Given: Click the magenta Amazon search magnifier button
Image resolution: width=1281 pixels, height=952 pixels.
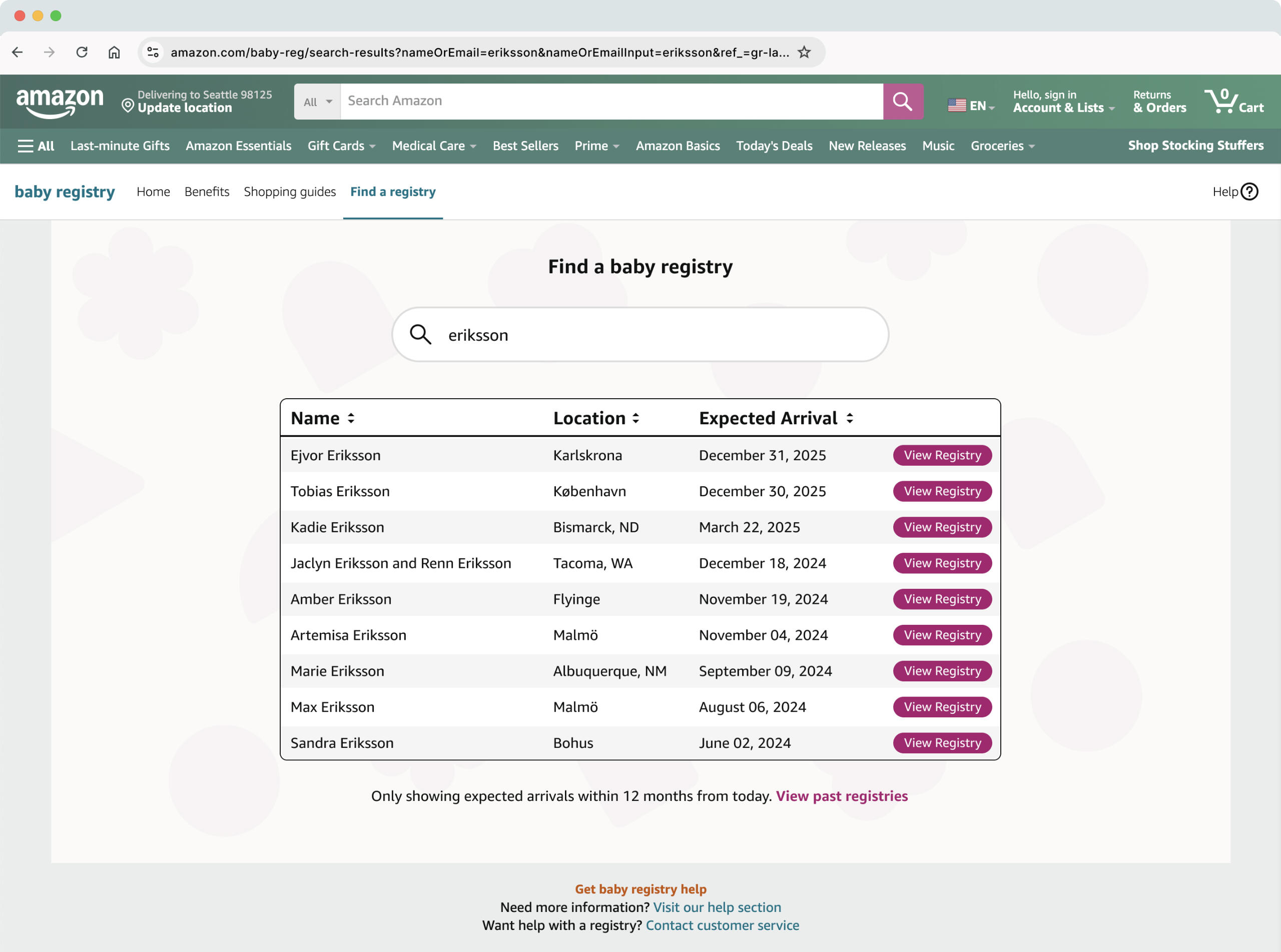Looking at the screenshot, I should (x=902, y=102).
